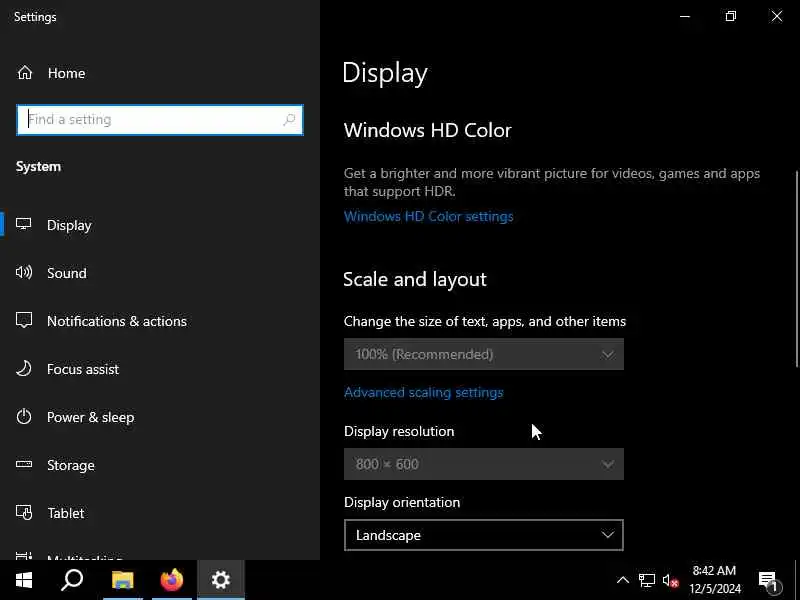Click the Windows HD Color heading
Image resolution: width=800 pixels, height=600 pixels.
pyautogui.click(x=428, y=130)
